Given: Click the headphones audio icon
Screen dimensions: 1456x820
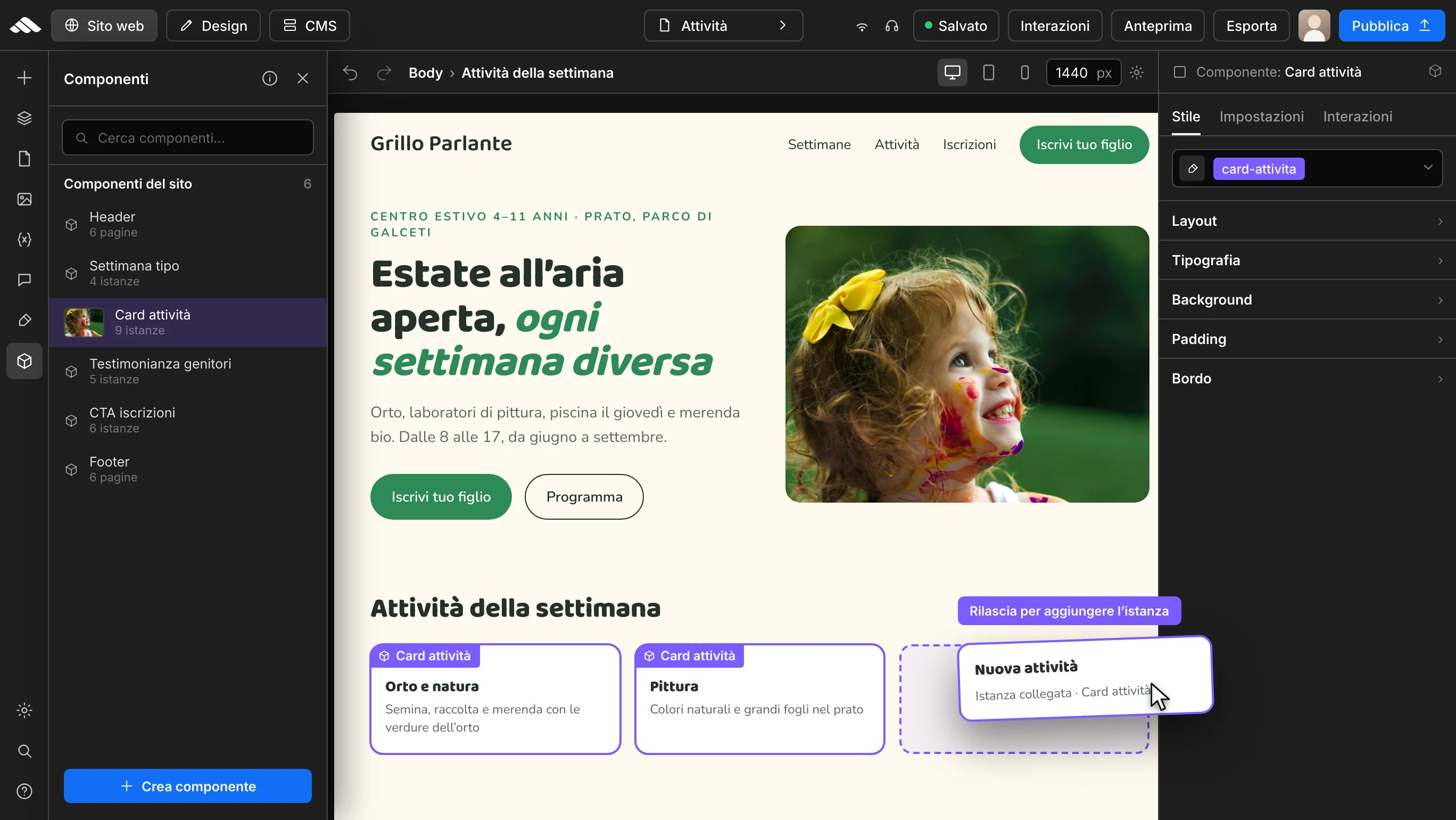Looking at the screenshot, I should (892, 26).
